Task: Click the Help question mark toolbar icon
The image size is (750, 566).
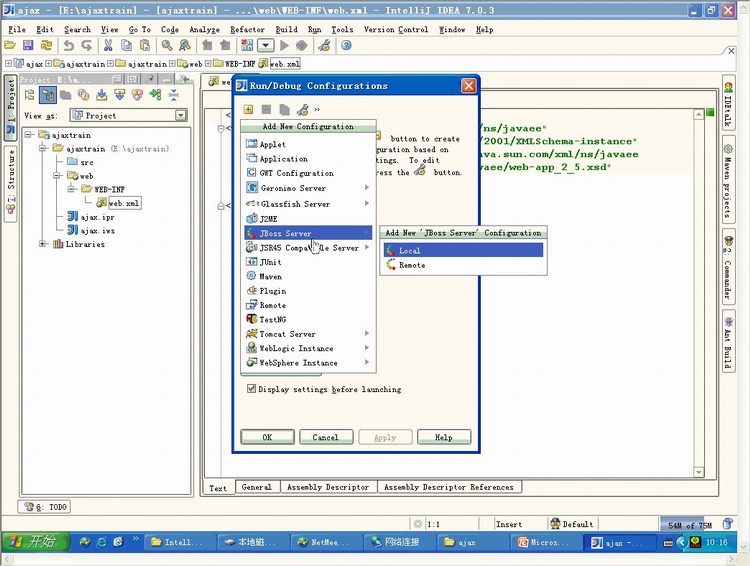Action: pyautogui.click(x=346, y=45)
